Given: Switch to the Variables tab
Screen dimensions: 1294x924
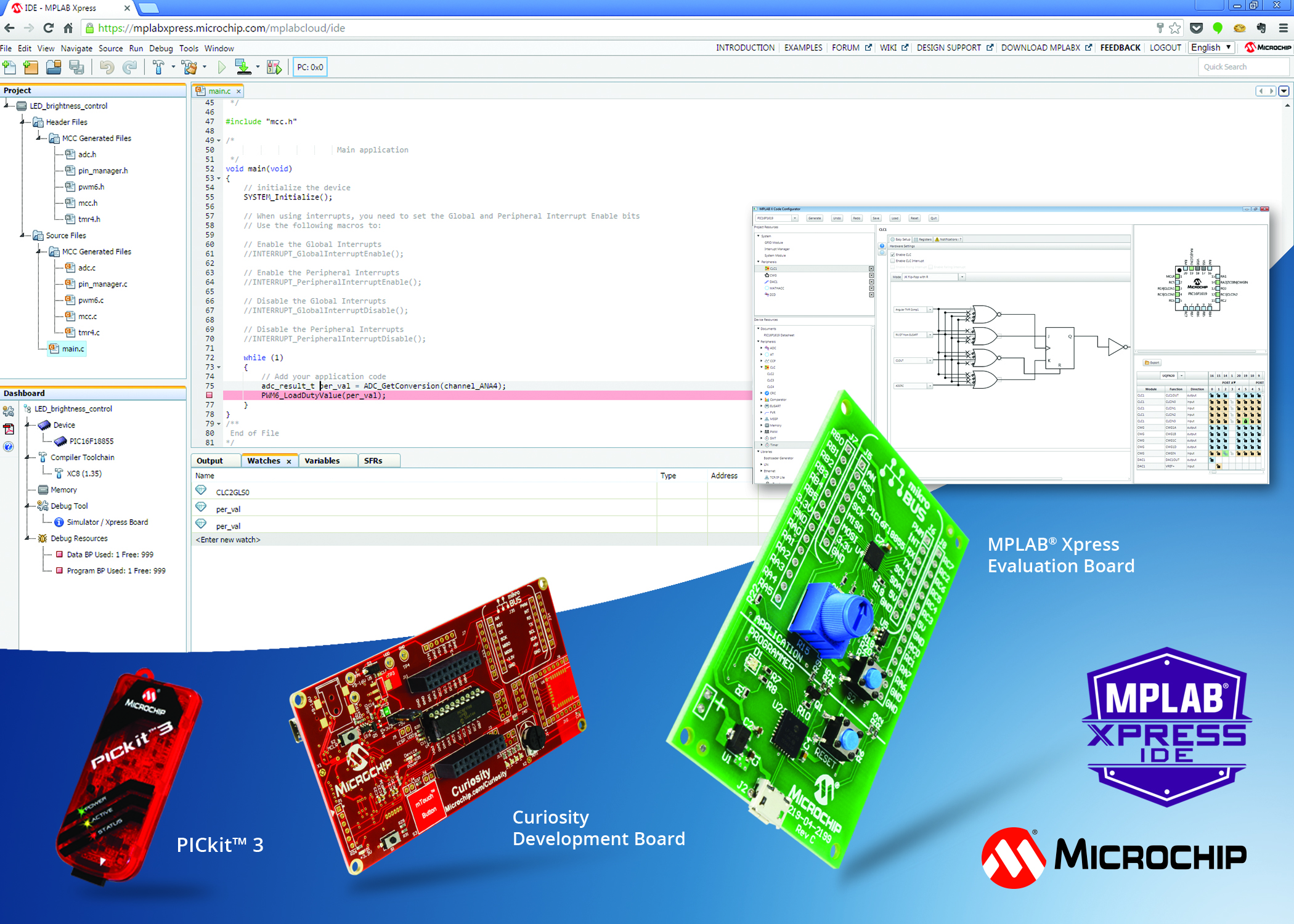Looking at the screenshot, I should [x=322, y=461].
